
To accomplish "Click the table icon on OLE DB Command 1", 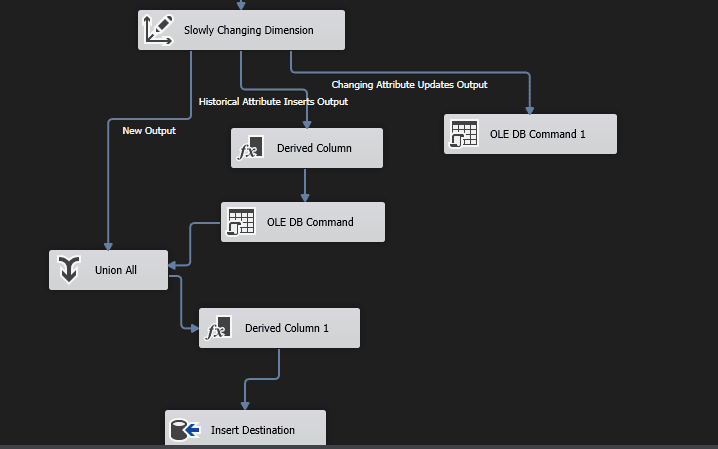I will pyautogui.click(x=464, y=134).
